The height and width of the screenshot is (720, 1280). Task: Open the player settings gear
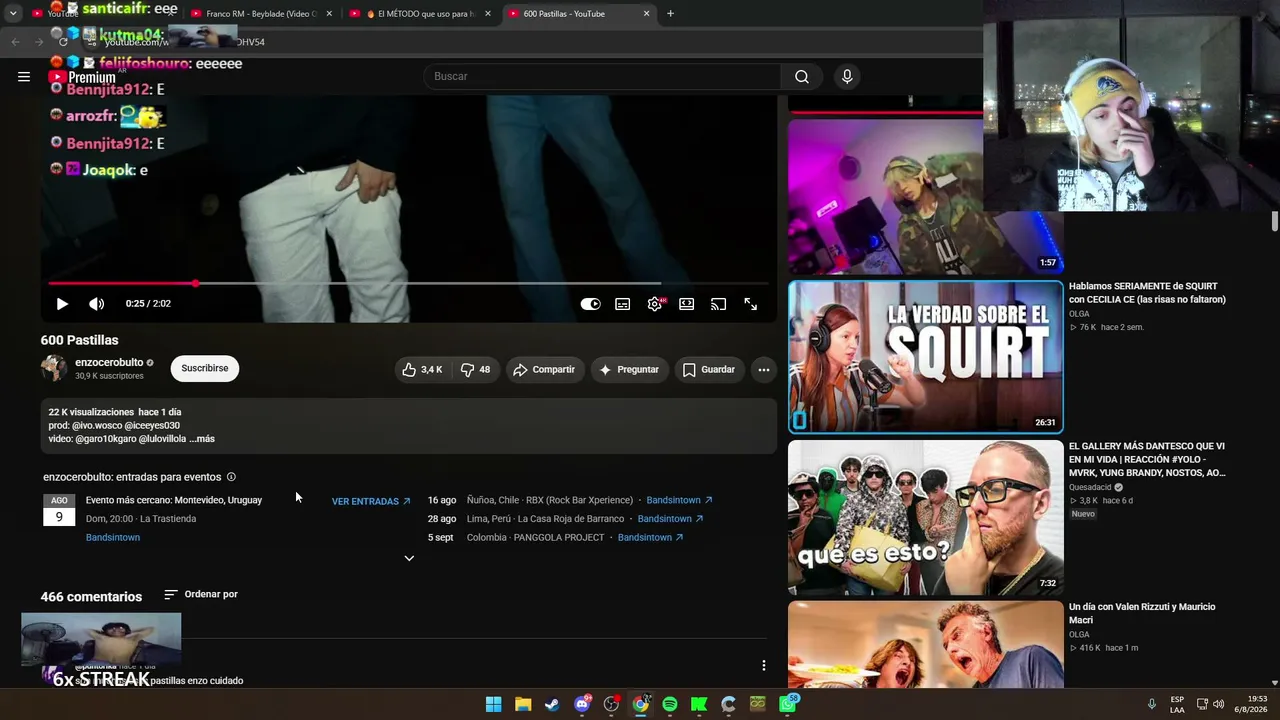click(655, 304)
